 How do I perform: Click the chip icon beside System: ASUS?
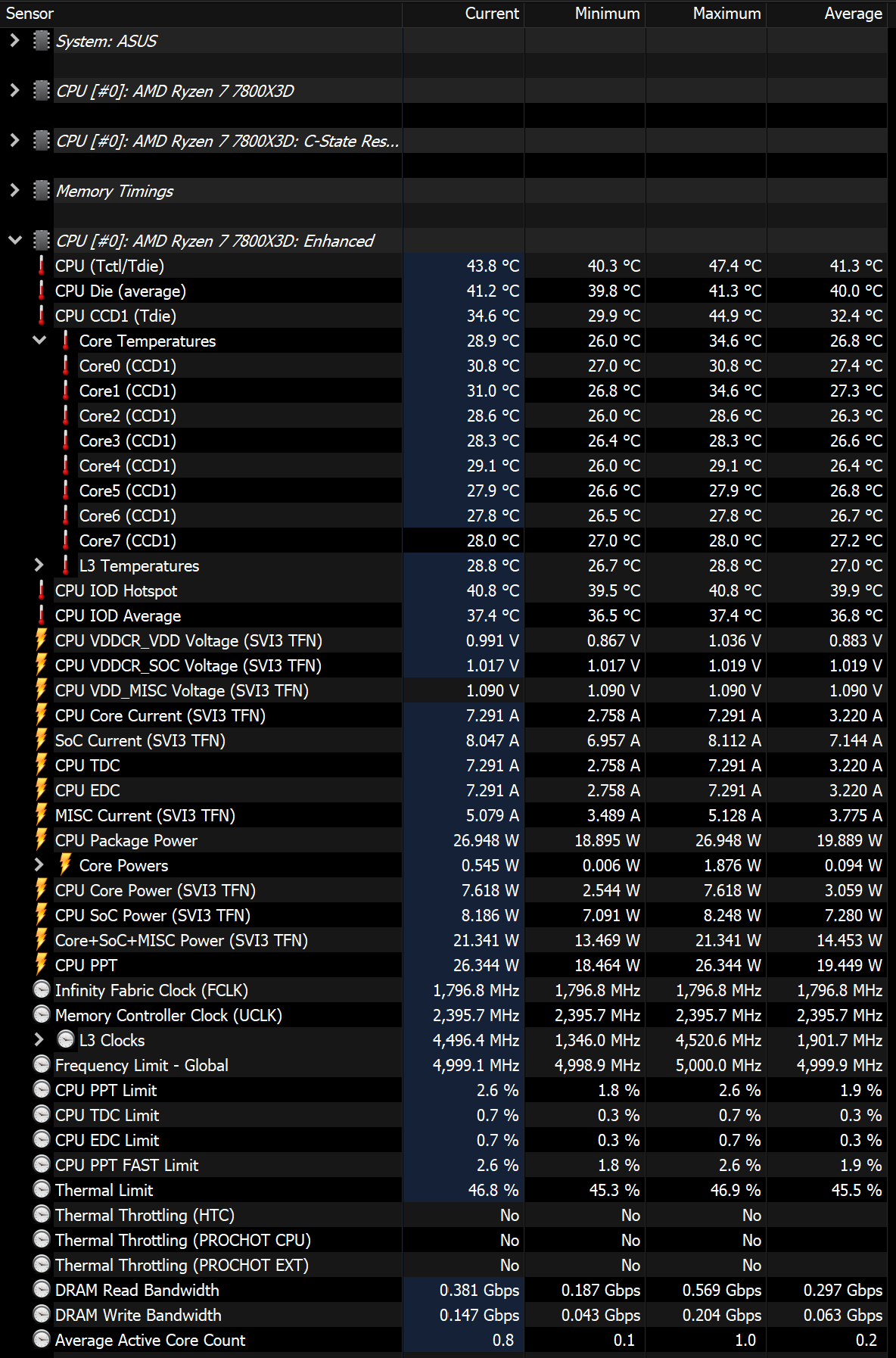pos(42,41)
